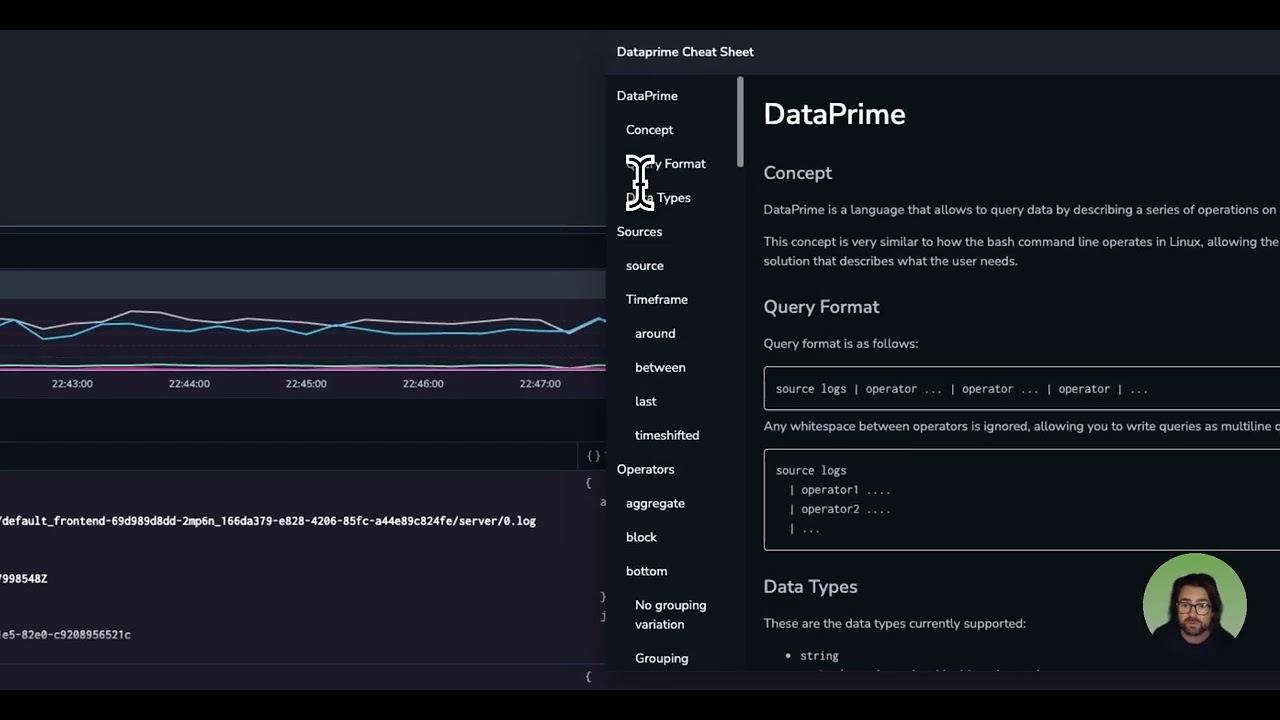
Task: Click the curly braces JSON column icon
Action: [594, 456]
